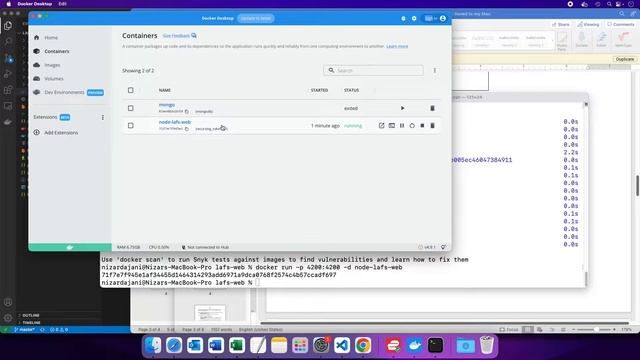
Task: Check the node-lafs-web container checkbox
Action: [131, 126]
